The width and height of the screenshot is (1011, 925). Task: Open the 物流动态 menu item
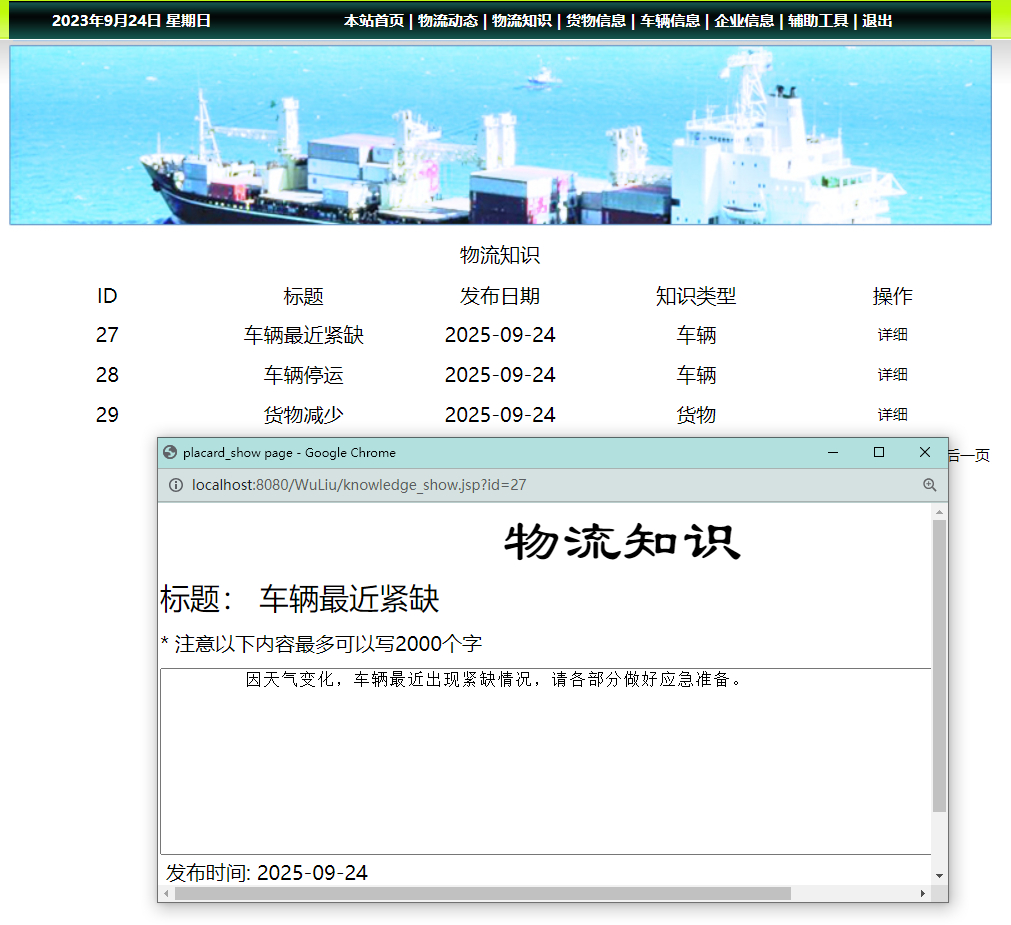446,19
